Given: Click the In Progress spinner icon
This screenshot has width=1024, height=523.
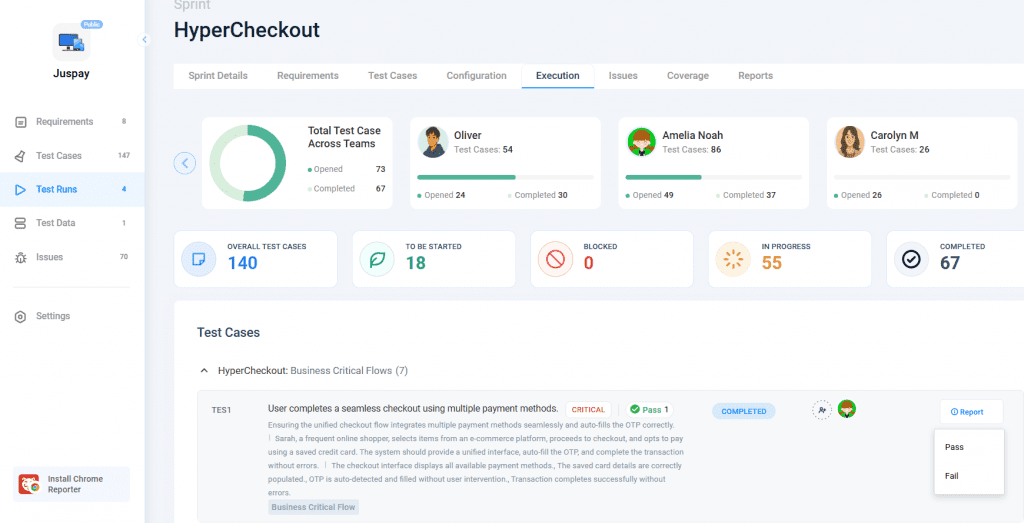Looking at the screenshot, I should point(733,259).
